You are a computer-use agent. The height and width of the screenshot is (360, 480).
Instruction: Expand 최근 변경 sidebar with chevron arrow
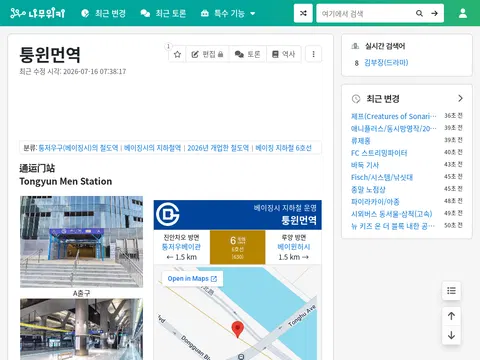click(x=460, y=98)
